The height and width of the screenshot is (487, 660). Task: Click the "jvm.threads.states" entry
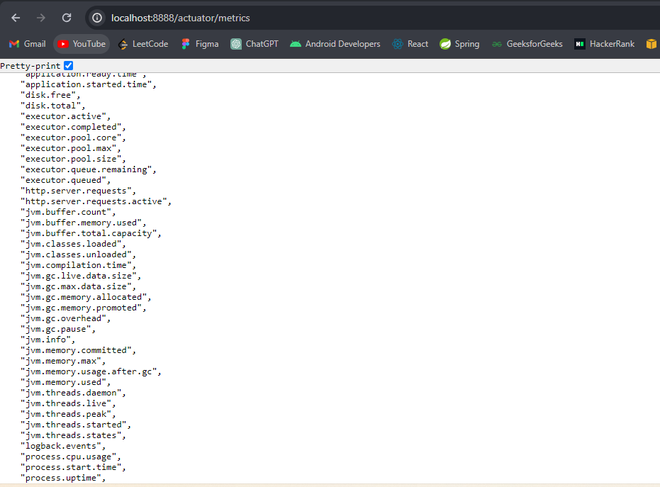[x=73, y=435]
